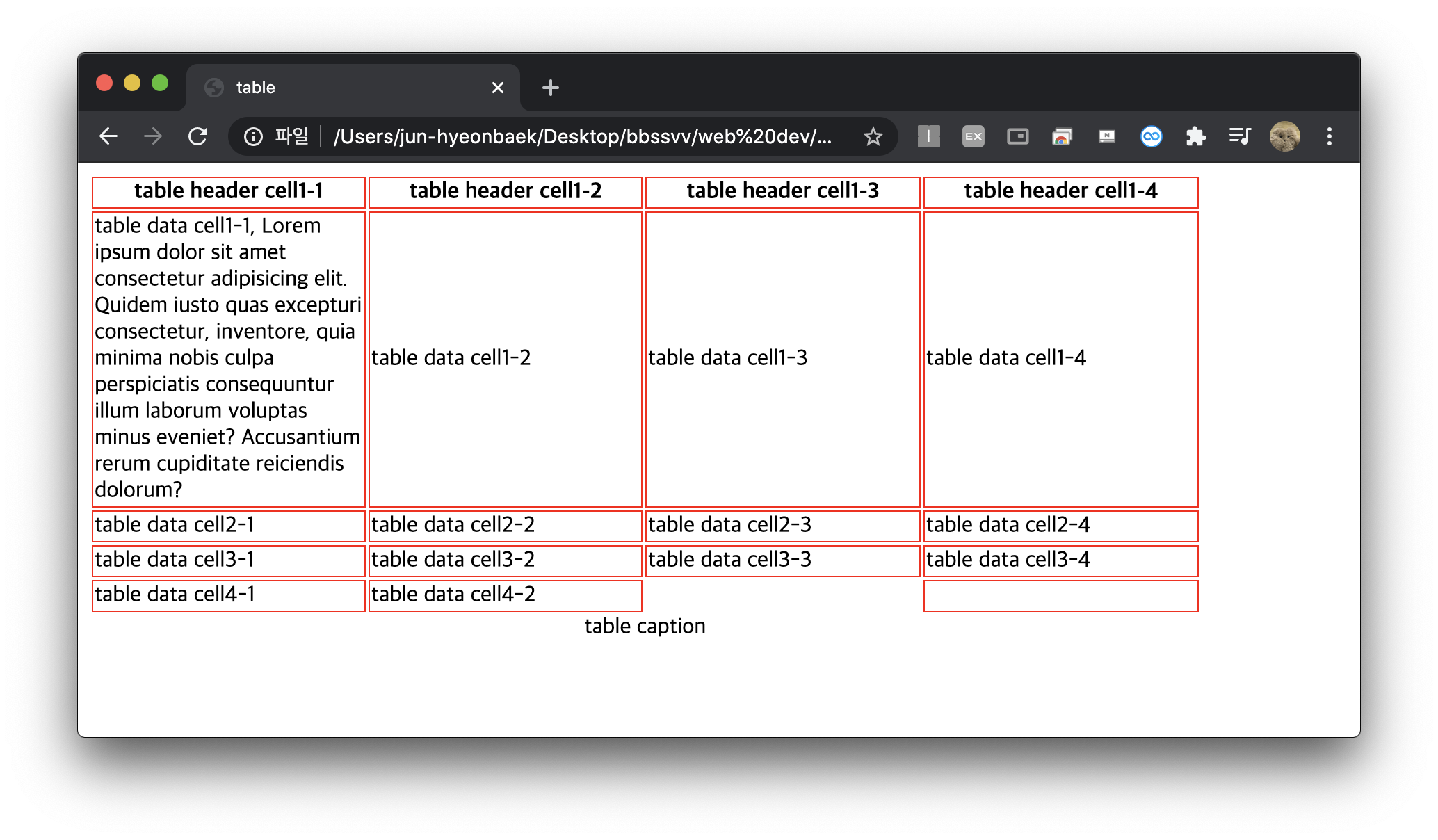Close the 'table' tab

click(x=497, y=88)
